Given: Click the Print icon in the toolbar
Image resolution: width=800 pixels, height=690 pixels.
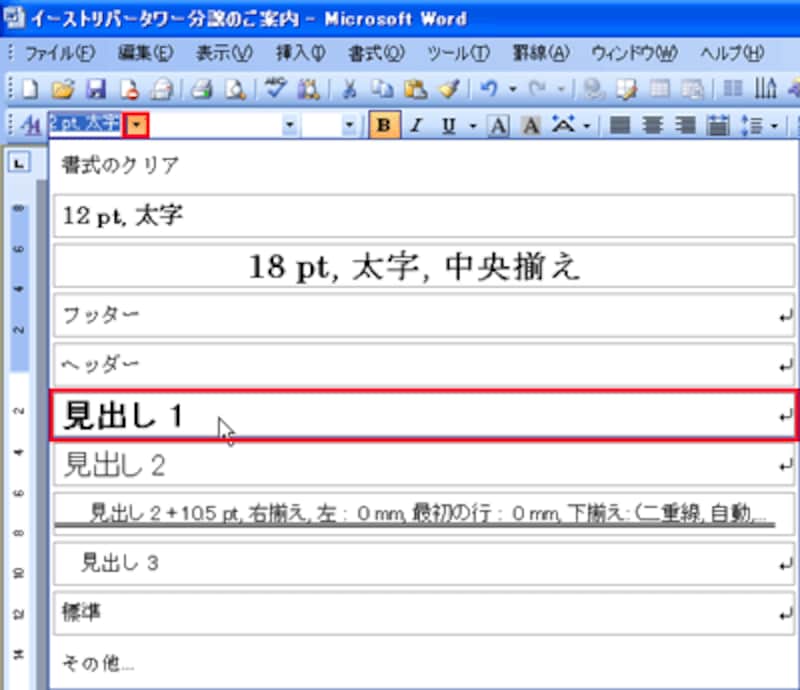Looking at the screenshot, I should [x=202, y=89].
